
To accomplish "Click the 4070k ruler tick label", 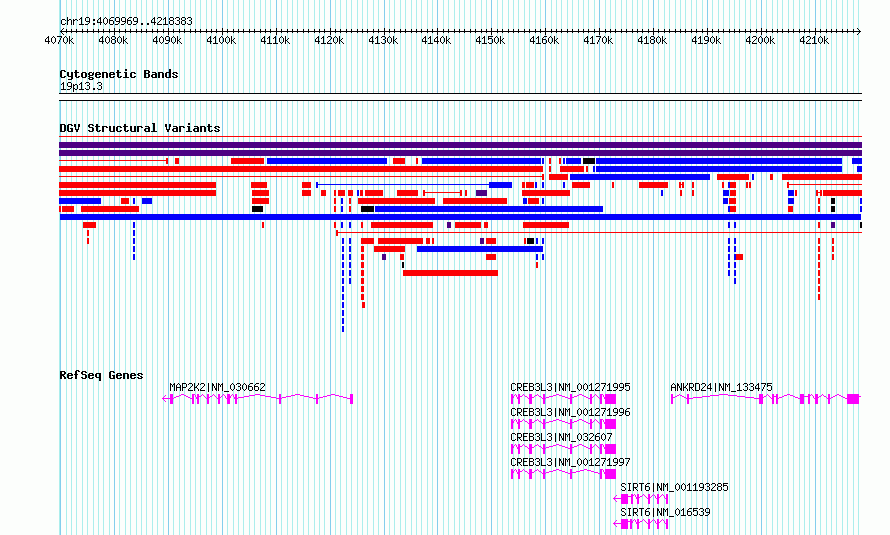I will [x=60, y=40].
